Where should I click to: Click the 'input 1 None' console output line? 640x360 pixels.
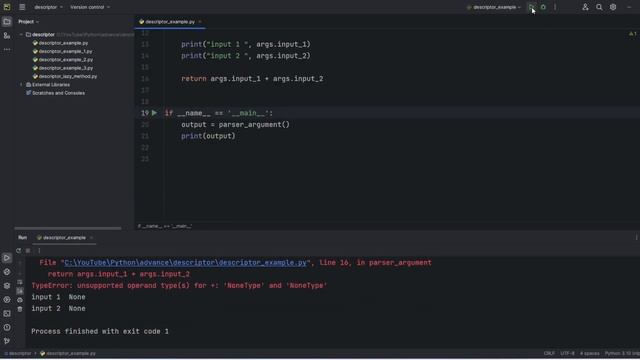(x=58, y=297)
